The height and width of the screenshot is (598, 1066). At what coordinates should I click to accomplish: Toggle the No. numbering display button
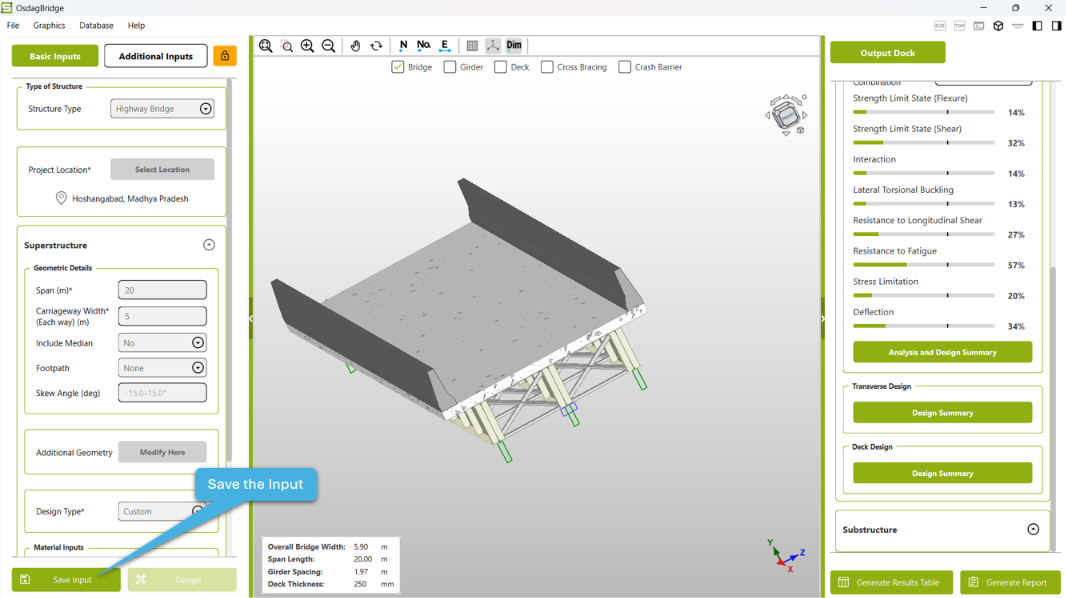click(424, 46)
